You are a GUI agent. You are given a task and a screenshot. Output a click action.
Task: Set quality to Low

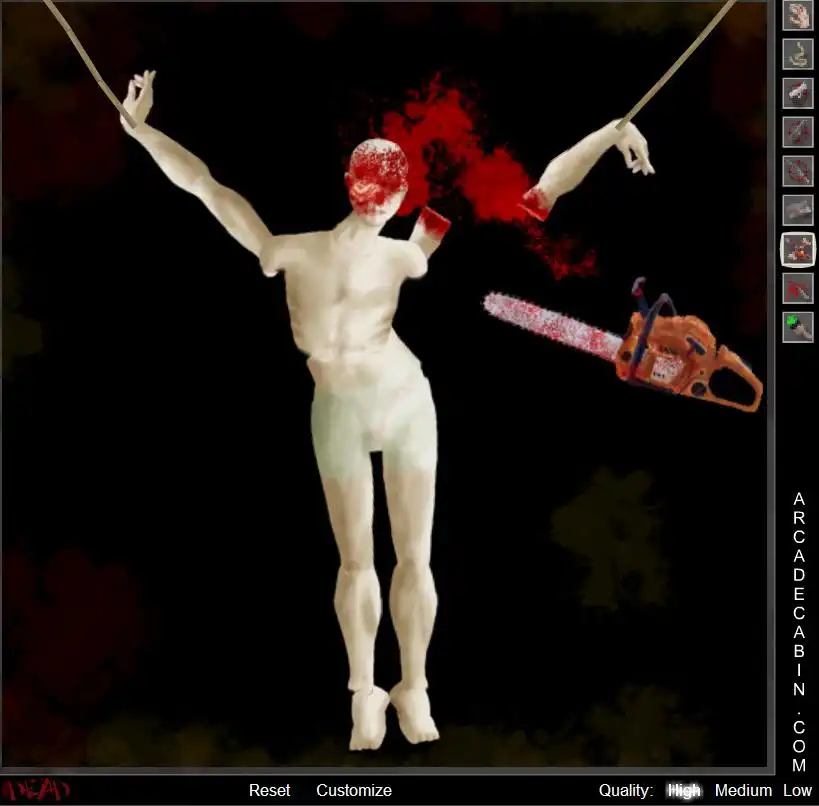pyautogui.click(x=797, y=790)
